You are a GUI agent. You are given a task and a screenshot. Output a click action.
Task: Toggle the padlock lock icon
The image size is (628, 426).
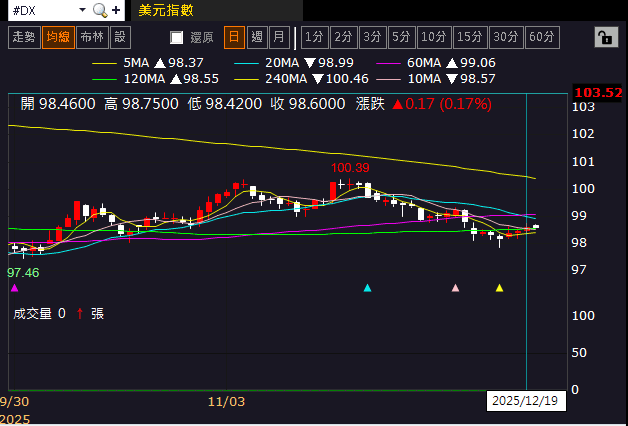tap(606, 37)
